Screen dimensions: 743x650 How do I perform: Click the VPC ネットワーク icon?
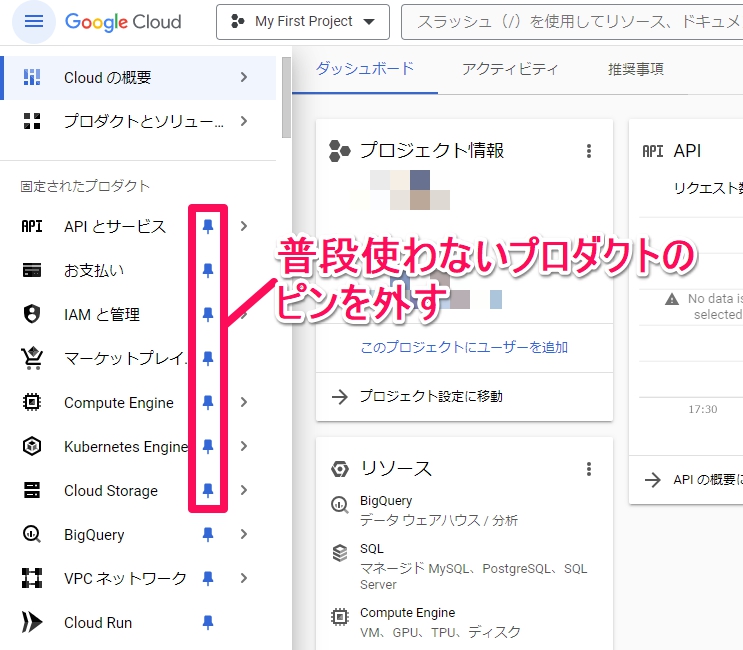pos(32,578)
